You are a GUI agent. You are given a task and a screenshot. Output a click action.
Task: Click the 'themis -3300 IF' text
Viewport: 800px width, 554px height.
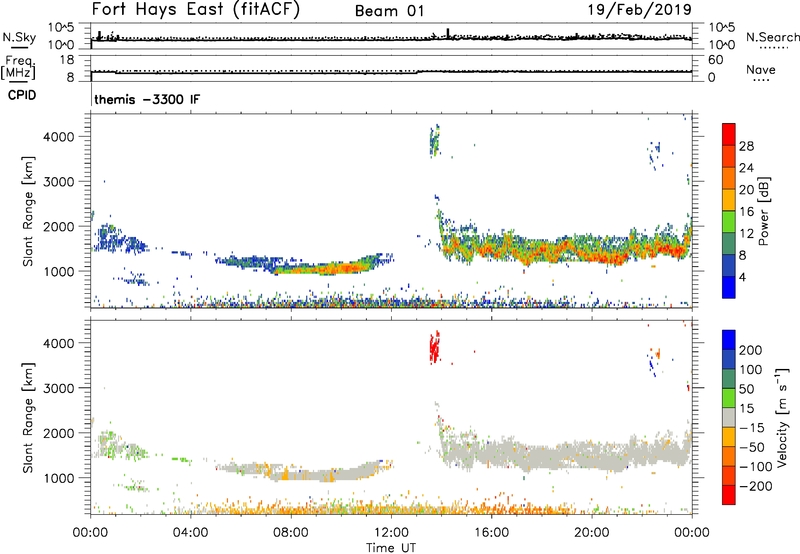pyautogui.click(x=147, y=99)
